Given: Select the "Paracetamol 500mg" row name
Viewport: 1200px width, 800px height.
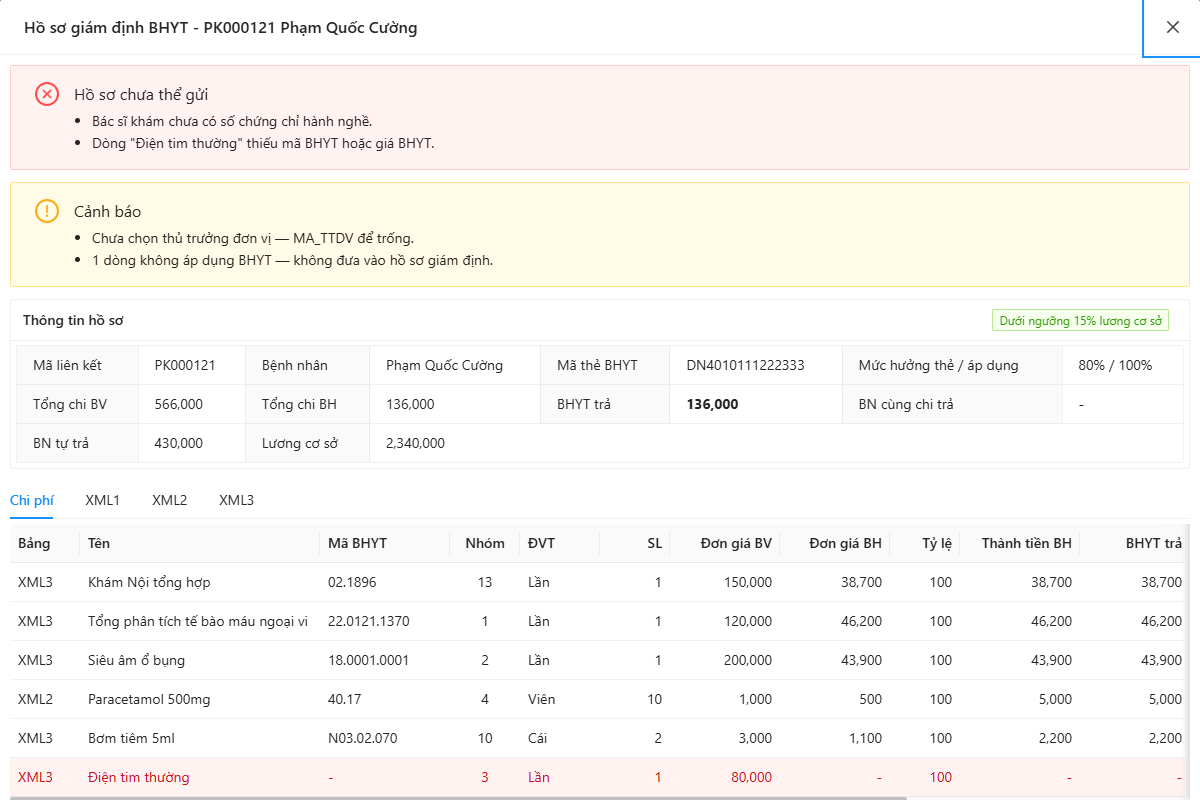Looking at the screenshot, I should click(149, 699).
